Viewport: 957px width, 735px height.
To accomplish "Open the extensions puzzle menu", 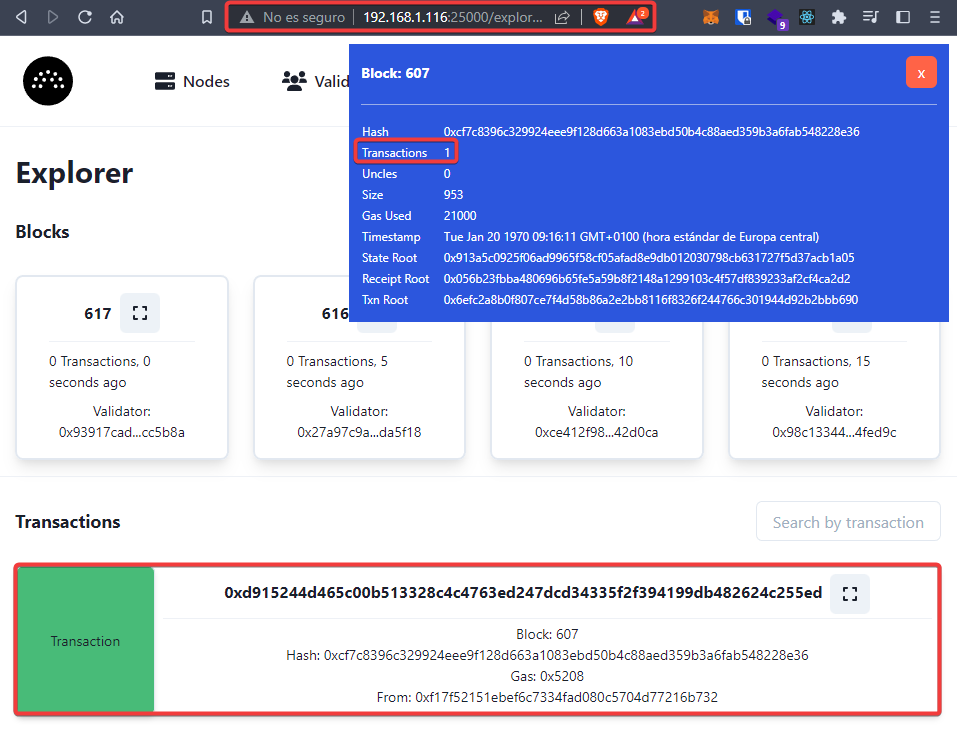I will 839,17.
